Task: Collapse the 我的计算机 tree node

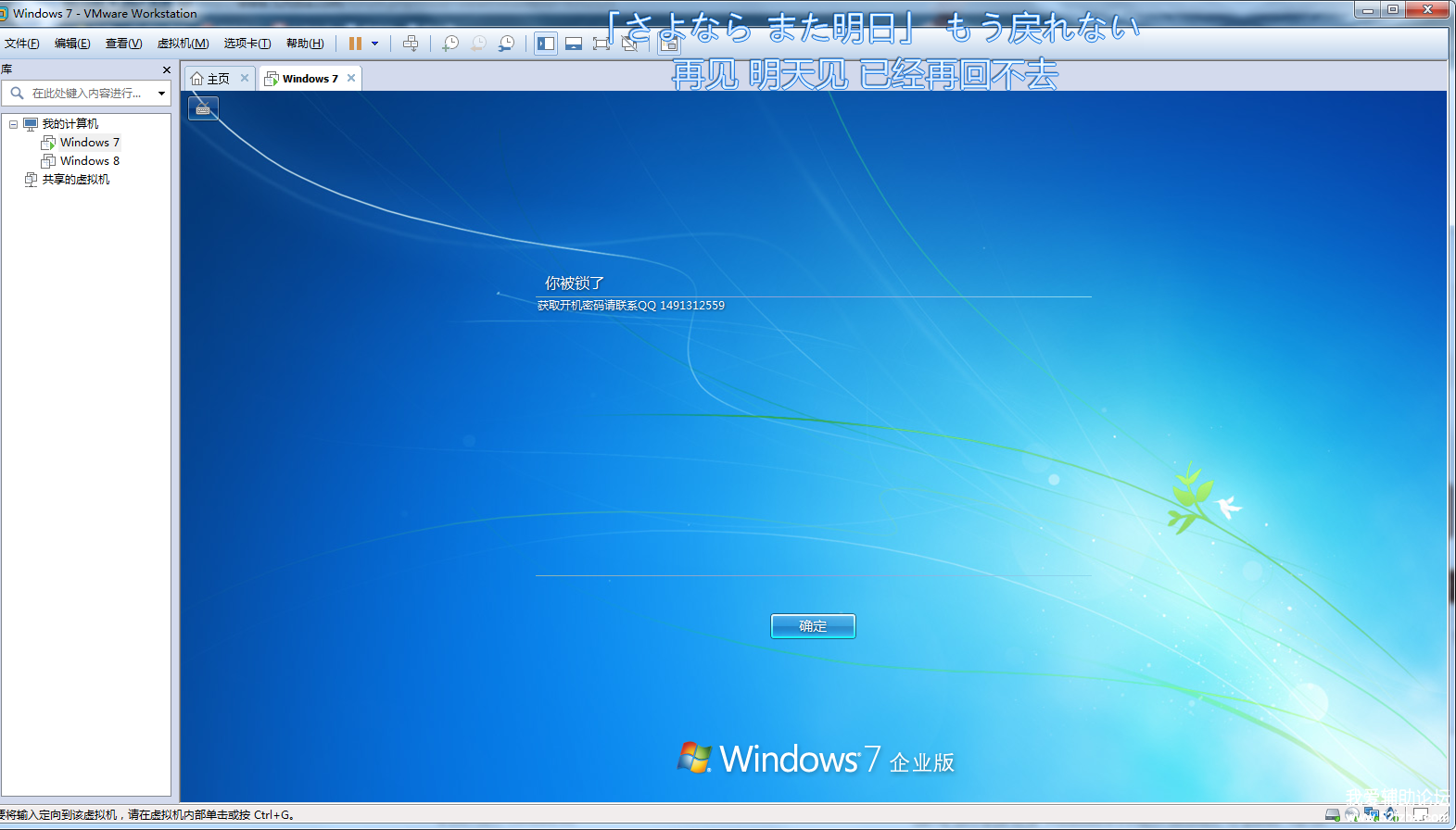Action: pos(14,124)
